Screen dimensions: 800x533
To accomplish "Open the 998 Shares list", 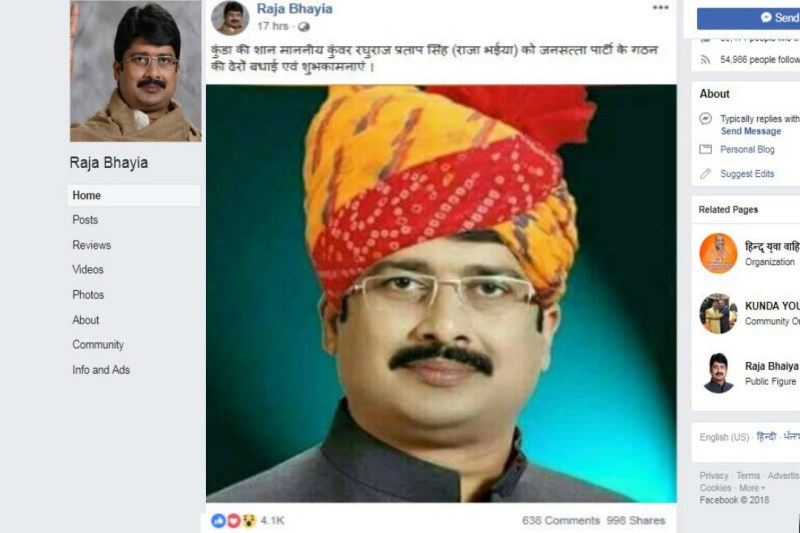I will (636, 521).
